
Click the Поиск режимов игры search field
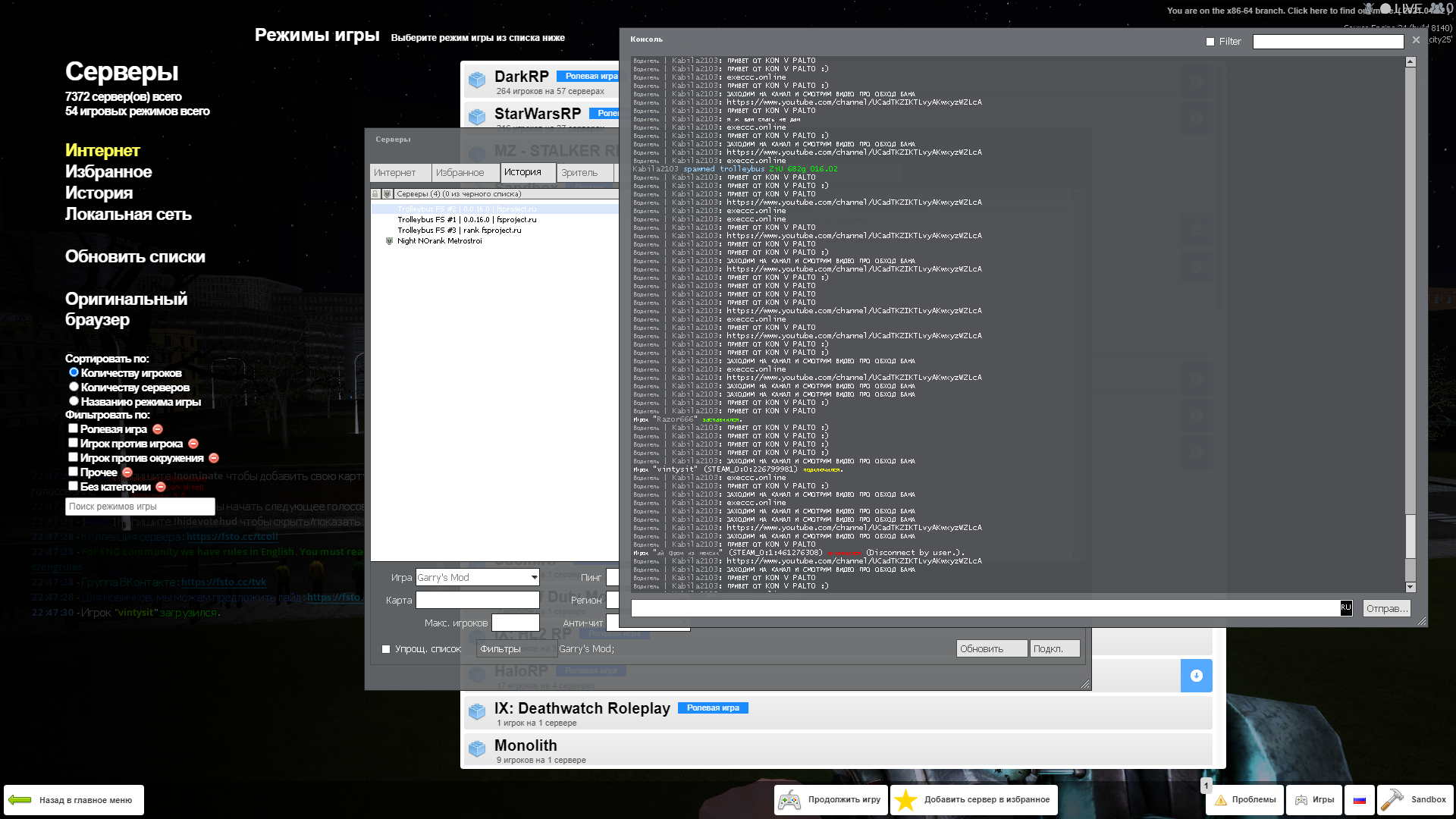pyautogui.click(x=140, y=507)
